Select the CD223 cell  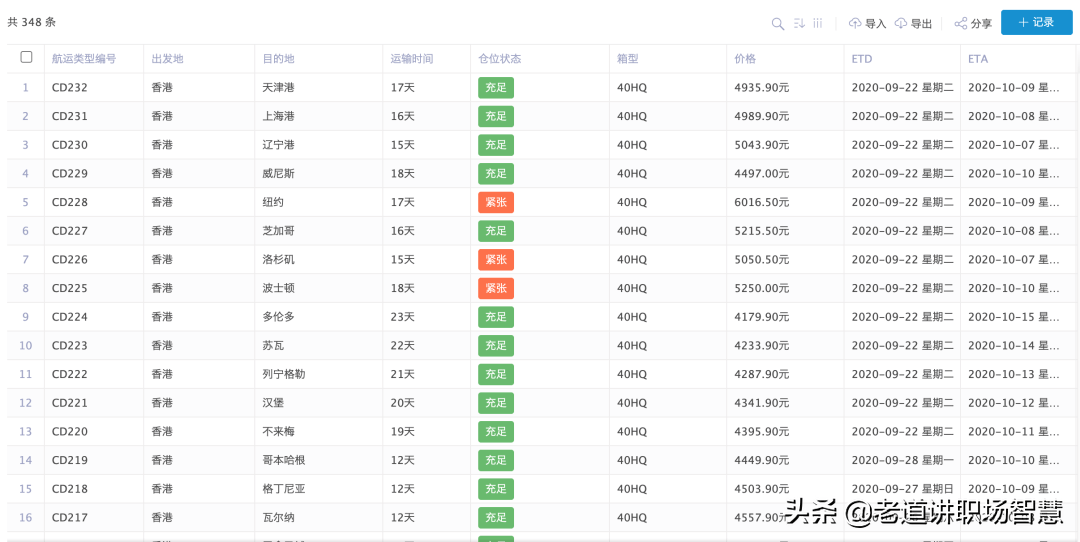[94, 346]
